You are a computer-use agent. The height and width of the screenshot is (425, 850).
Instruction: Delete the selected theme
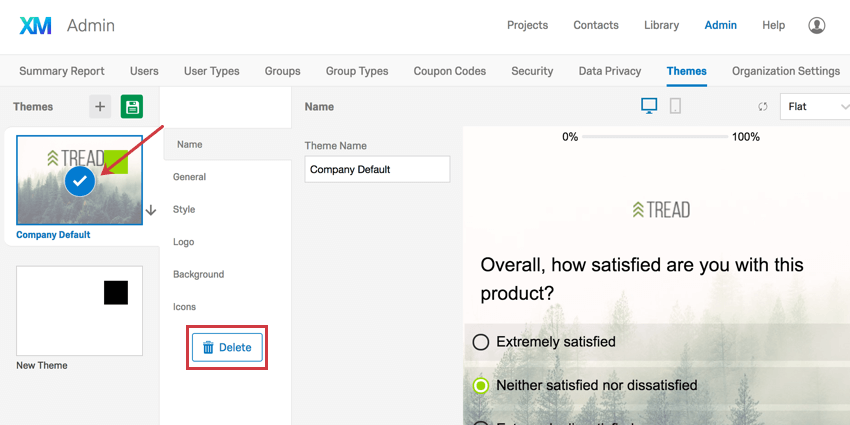[227, 347]
